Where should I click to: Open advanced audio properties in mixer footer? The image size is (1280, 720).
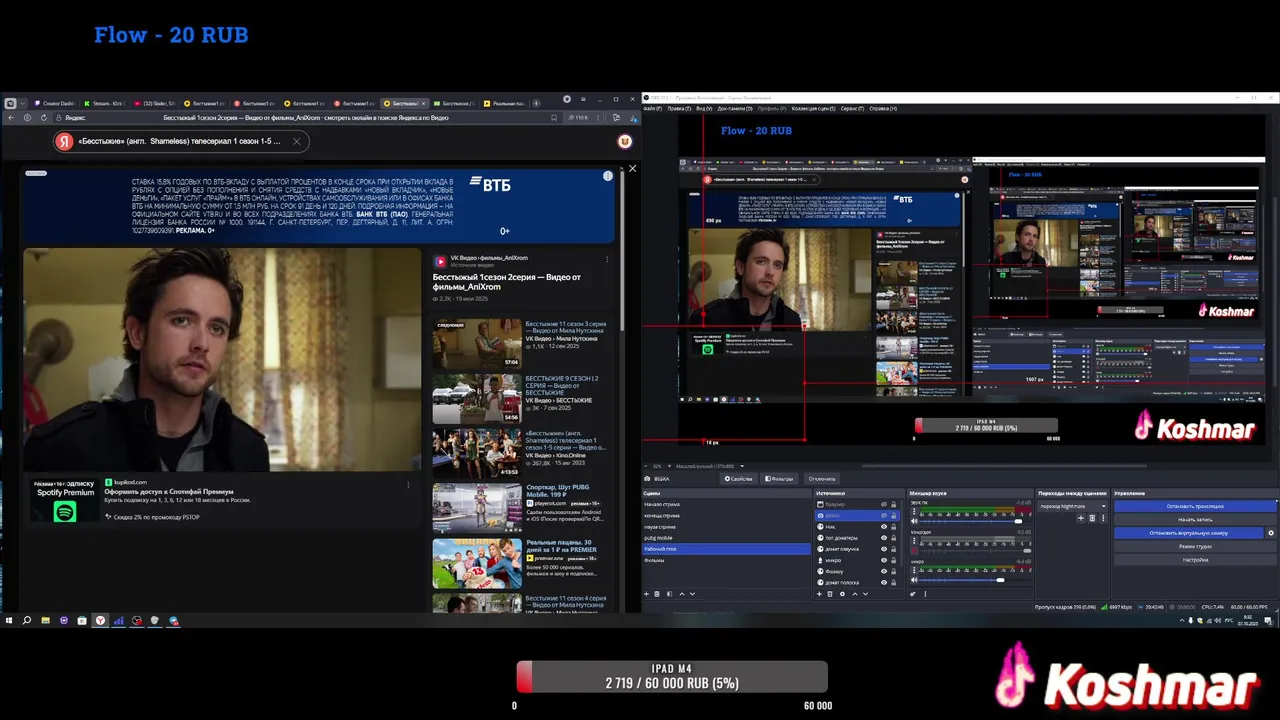[913, 593]
